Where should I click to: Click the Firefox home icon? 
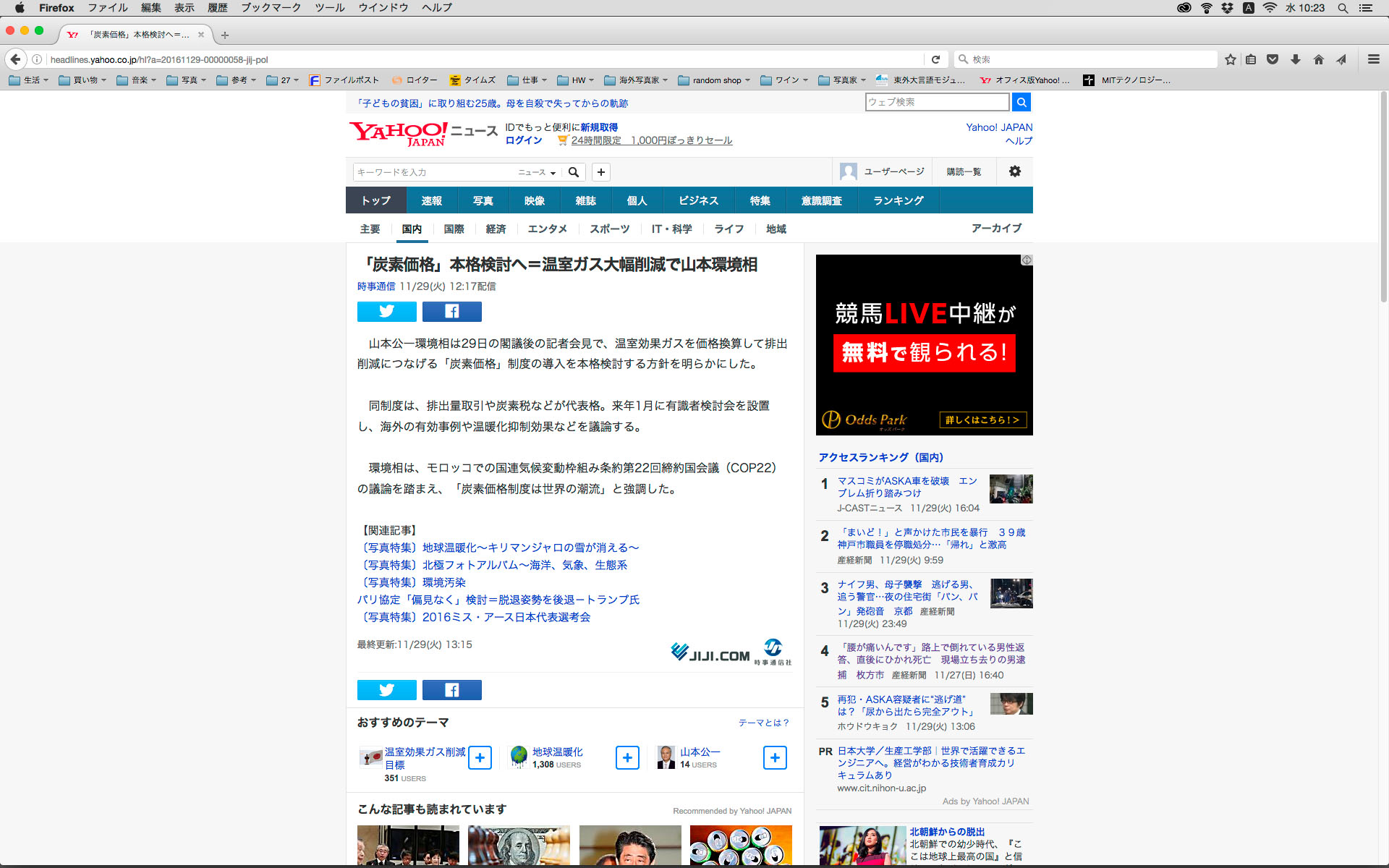tap(1318, 59)
